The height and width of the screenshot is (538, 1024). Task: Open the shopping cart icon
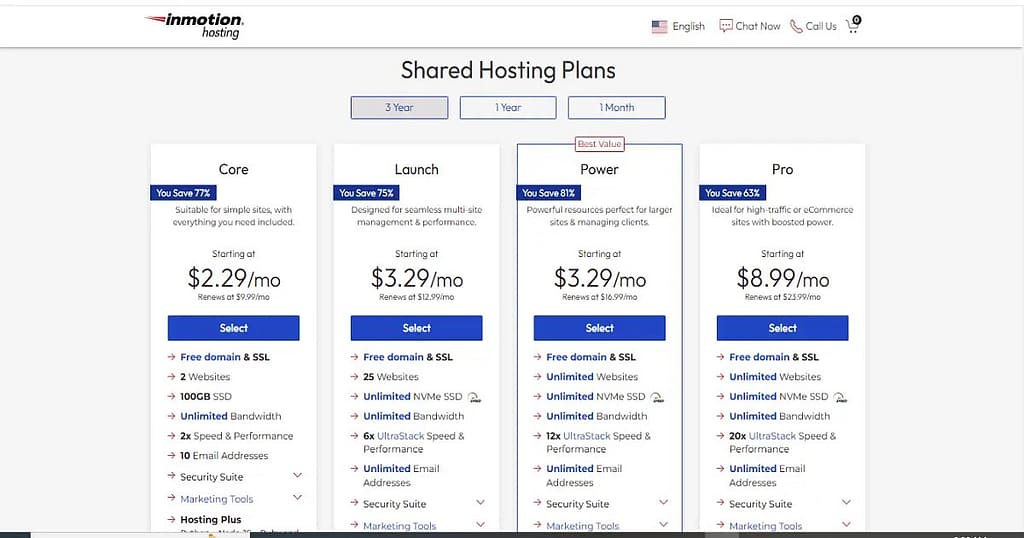[x=854, y=25]
